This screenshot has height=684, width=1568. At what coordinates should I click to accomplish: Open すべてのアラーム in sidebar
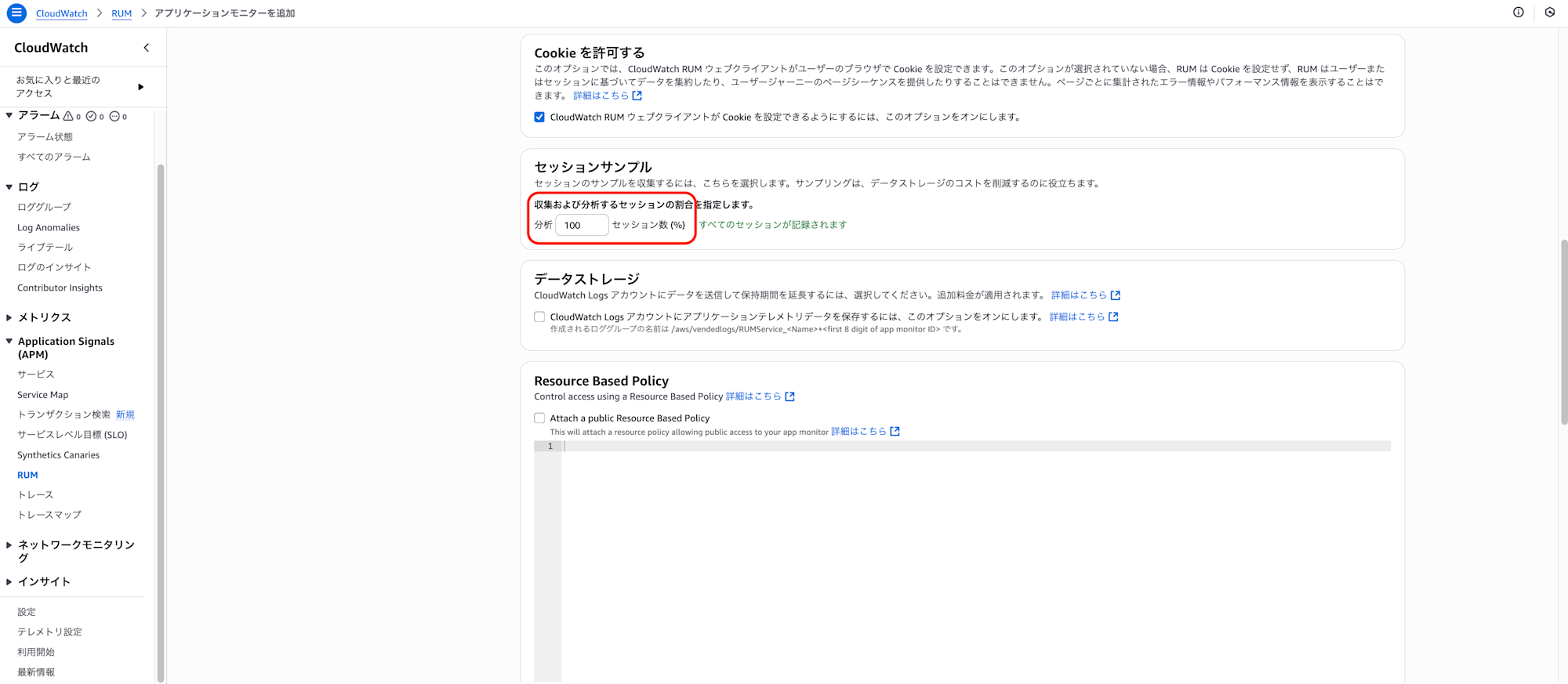pyautogui.click(x=54, y=157)
